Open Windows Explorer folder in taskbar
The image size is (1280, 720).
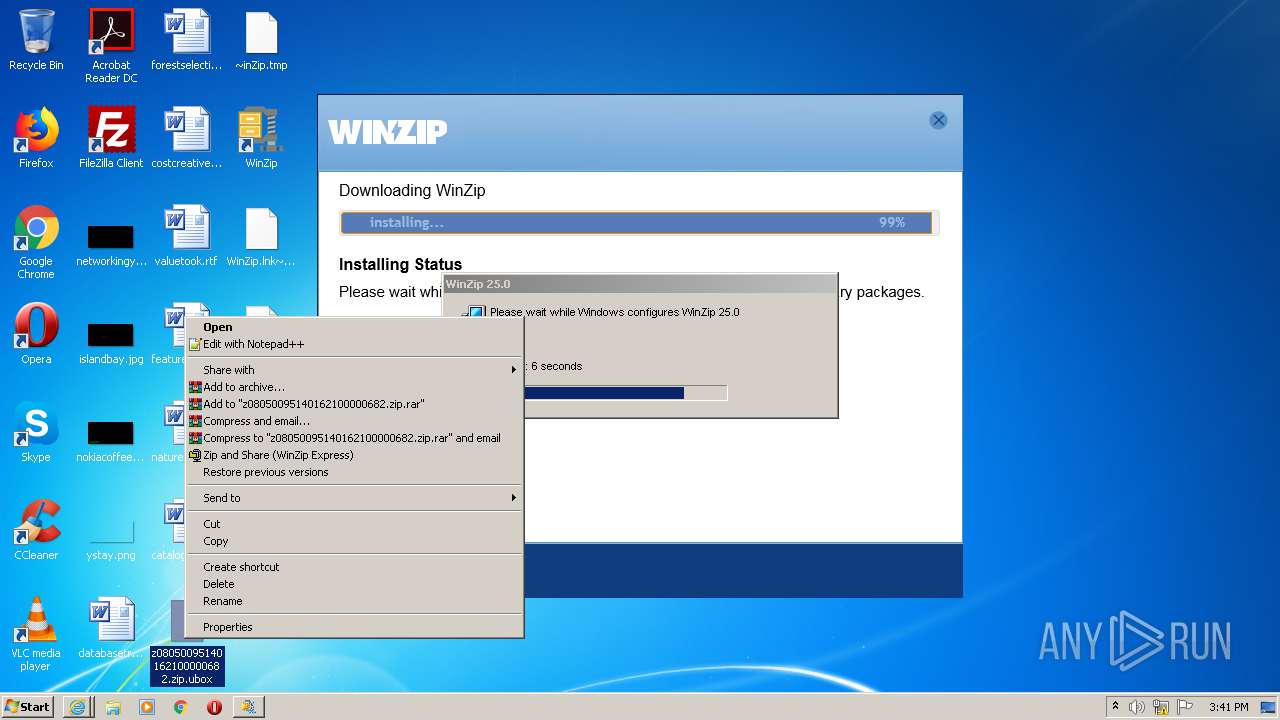113,707
